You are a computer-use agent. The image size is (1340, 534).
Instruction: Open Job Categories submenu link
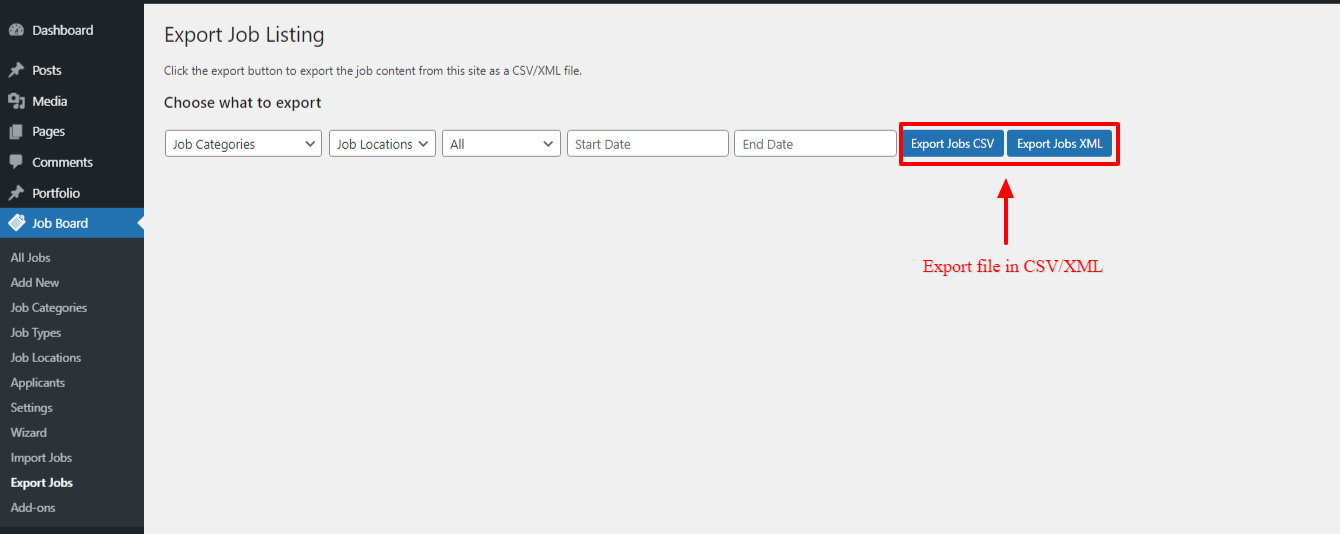click(49, 308)
